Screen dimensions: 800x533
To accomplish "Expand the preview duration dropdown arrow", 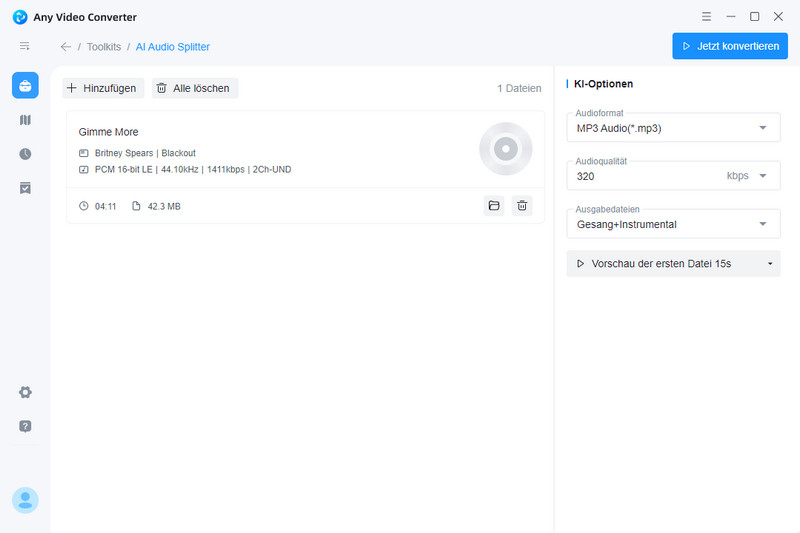I will click(x=770, y=264).
